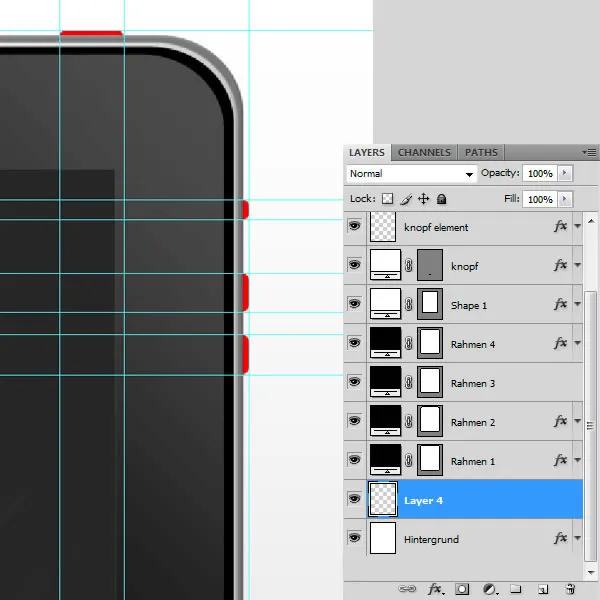Expand effects of Shape 1 layer
The width and height of the screenshot is (600, 600).
577,304
